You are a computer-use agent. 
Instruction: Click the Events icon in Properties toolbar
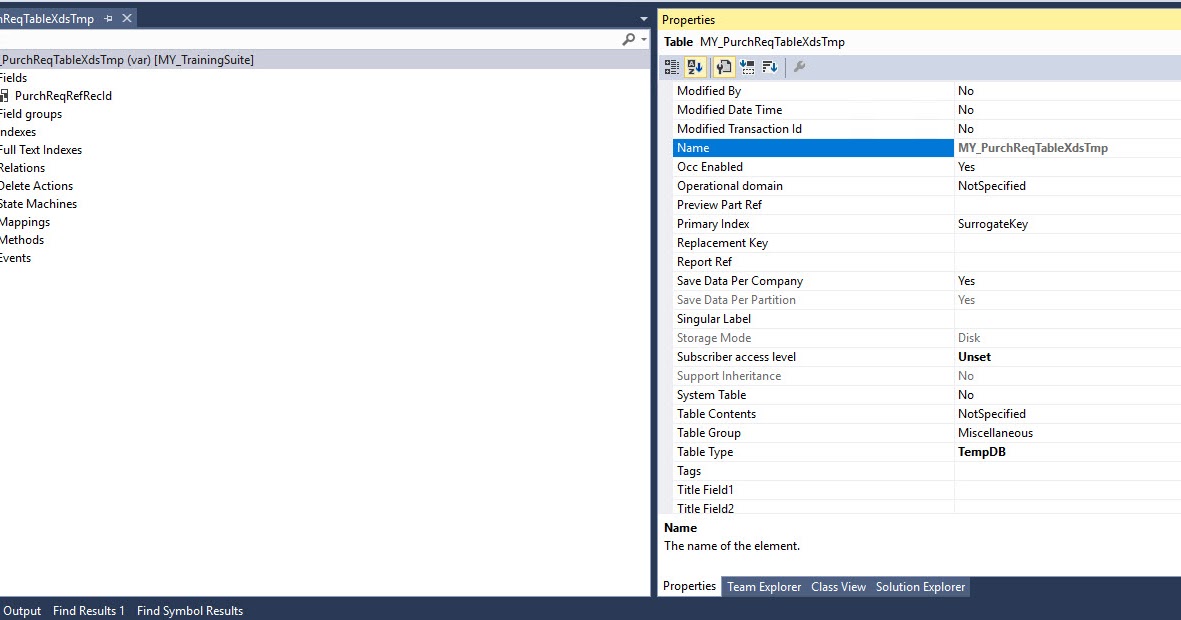click(x=746, y=66)
